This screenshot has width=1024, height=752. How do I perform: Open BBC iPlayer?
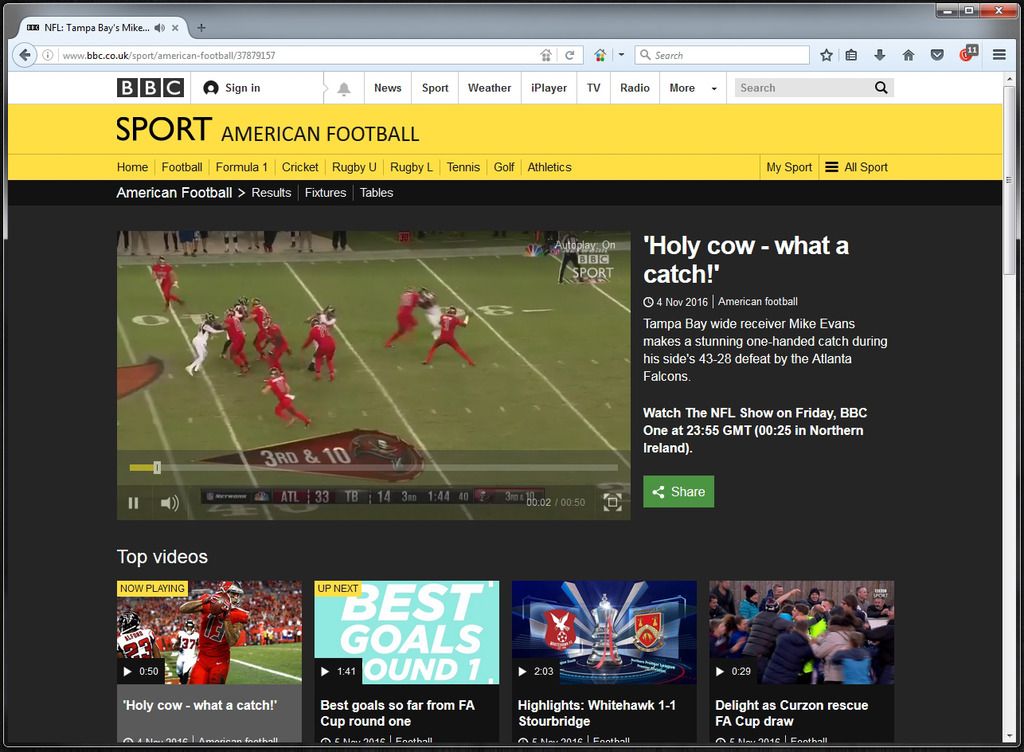(549, 88)
